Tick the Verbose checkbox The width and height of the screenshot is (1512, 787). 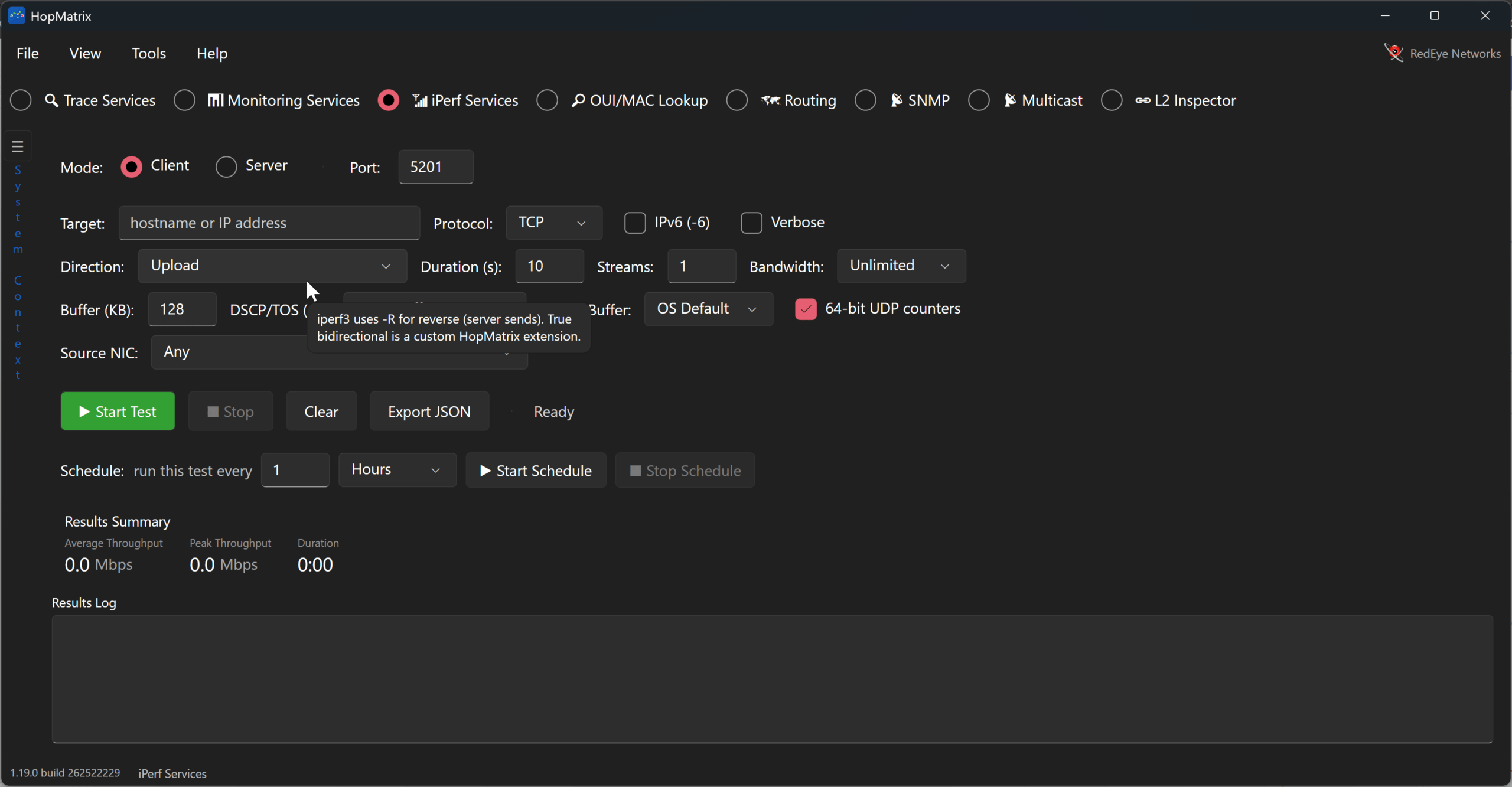pyautogui.click(x=751, y=223)
